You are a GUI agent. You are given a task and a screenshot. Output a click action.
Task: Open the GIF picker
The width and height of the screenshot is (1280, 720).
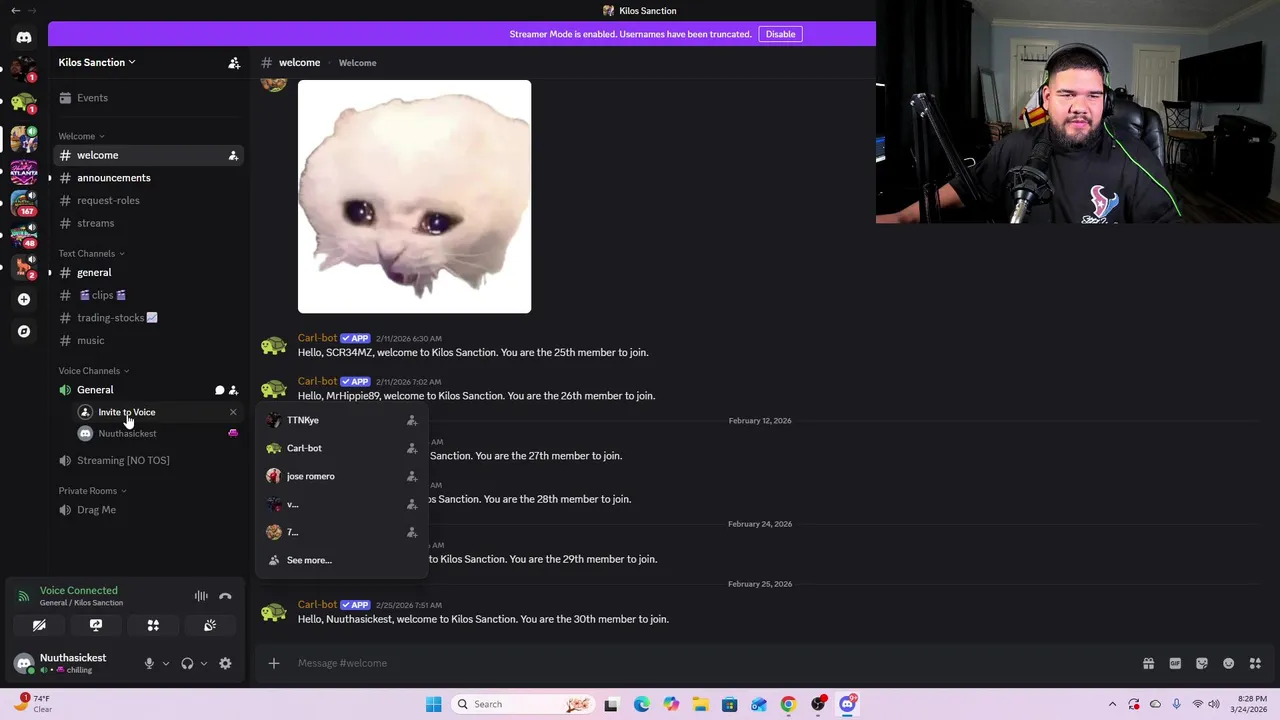1175,663
